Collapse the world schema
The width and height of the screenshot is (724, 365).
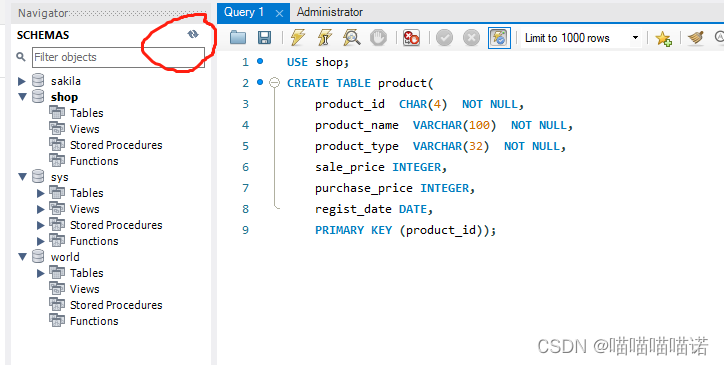click(x=22, y=256)
